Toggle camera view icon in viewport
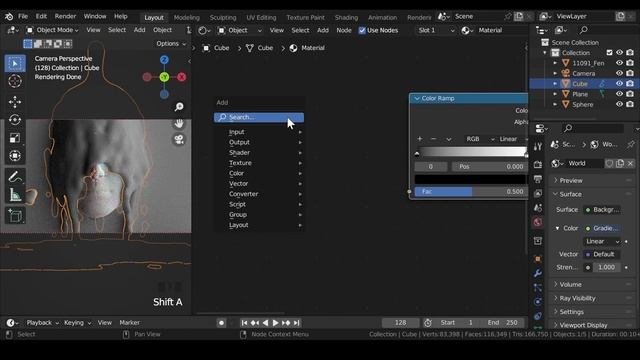Screen dimensions: 640x360 point(179,140)
